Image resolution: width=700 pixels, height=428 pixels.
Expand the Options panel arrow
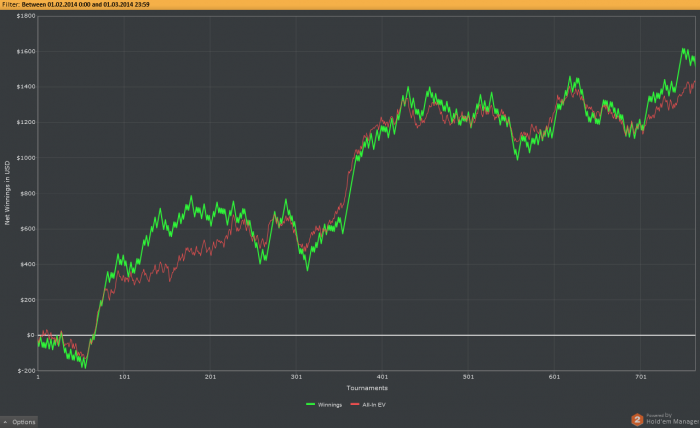(x=5, y=422)
